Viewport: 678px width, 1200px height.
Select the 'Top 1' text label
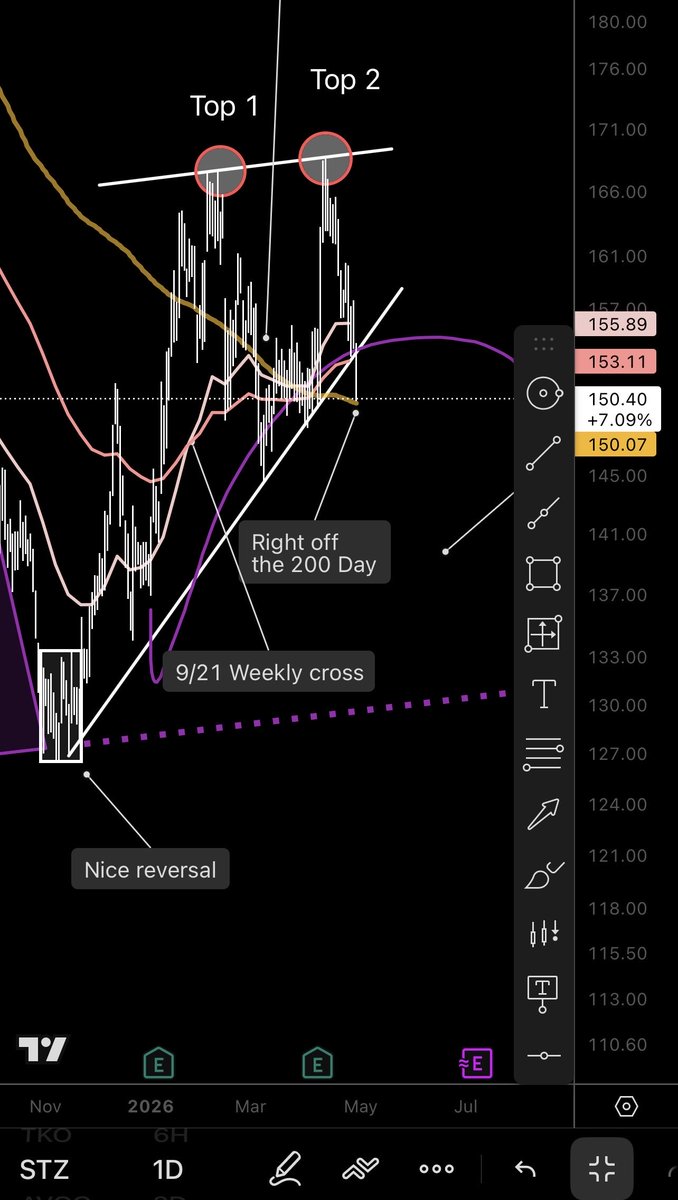[224, 106]
